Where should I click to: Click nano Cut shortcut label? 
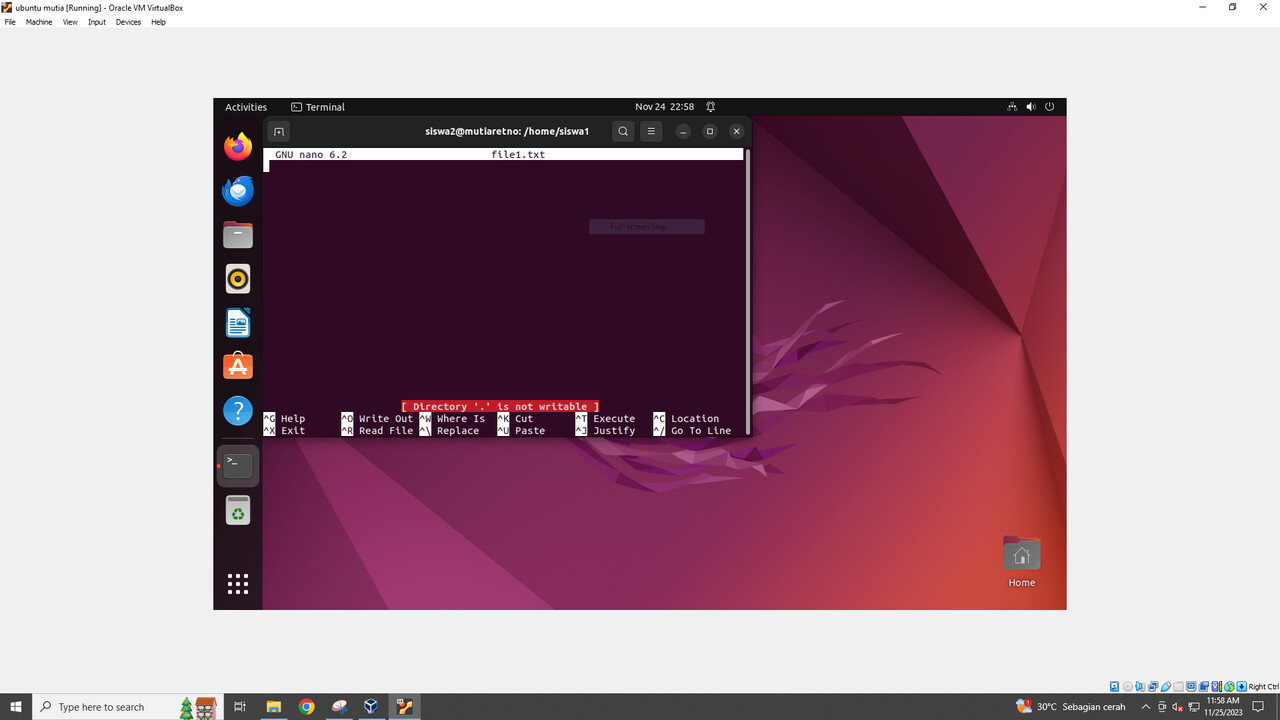(524, 419)
